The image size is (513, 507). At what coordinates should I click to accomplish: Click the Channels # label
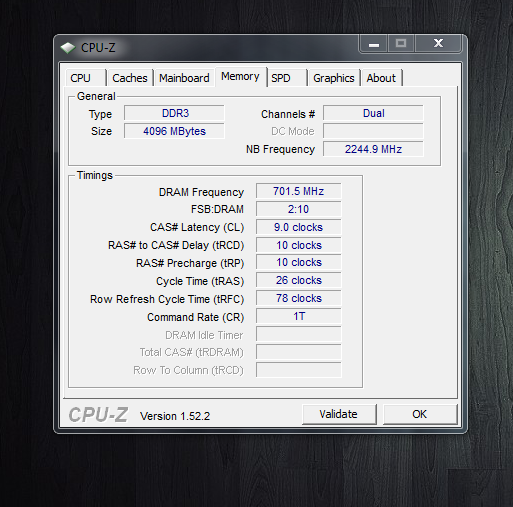[288, 114]
